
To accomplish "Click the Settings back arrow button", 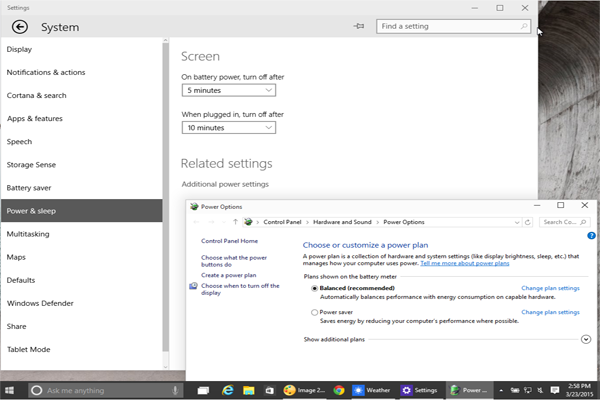I will (19, 27).
